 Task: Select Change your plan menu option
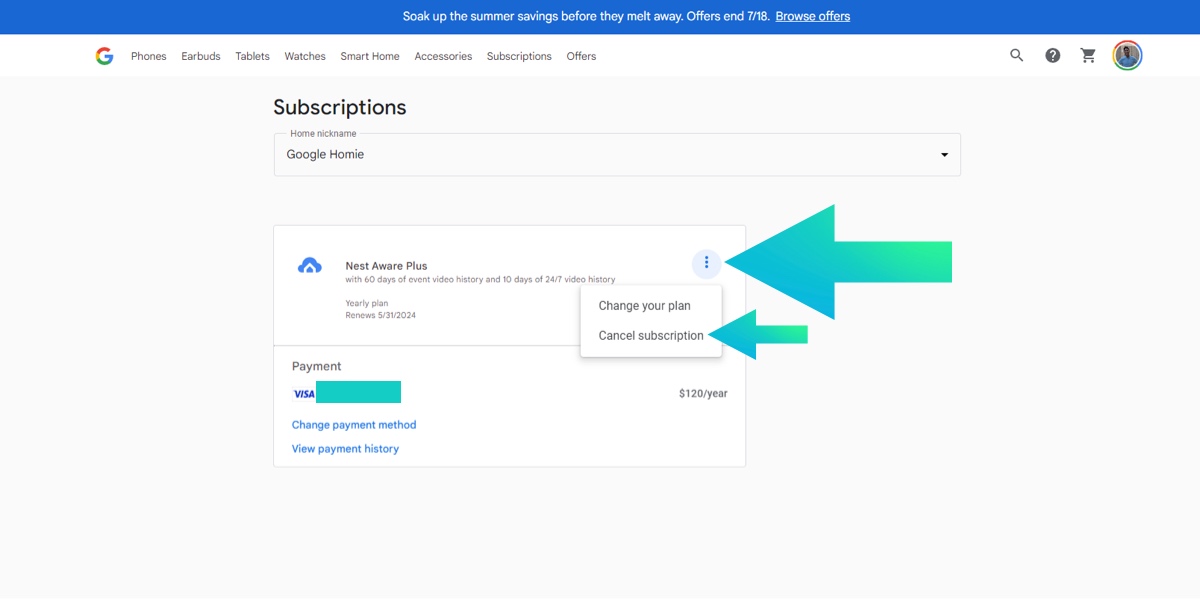(x=644, y=306)
